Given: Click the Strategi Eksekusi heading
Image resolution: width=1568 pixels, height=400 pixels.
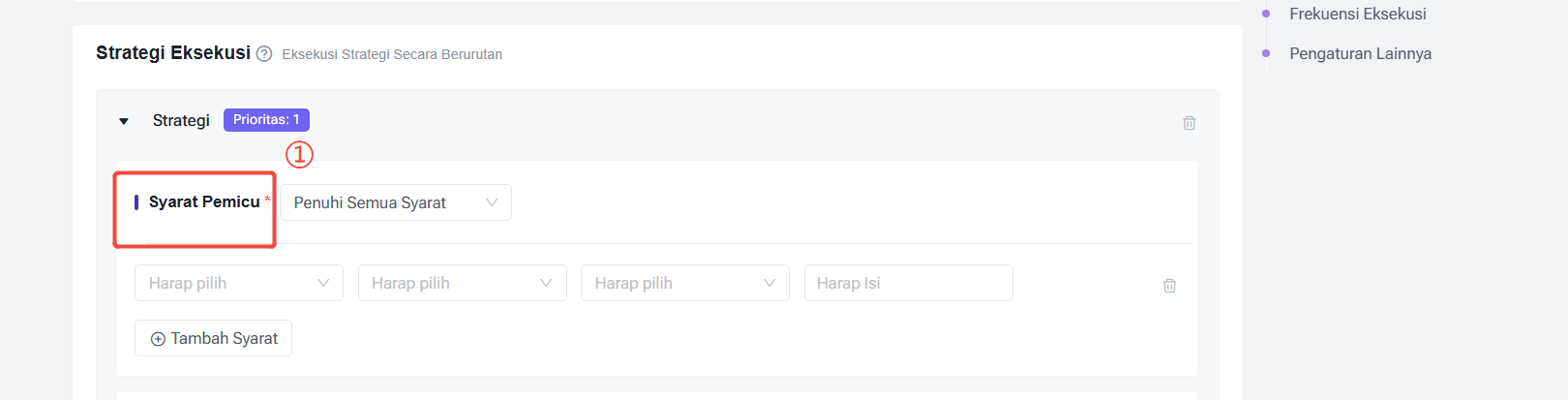Looking at the screenshot, I should [173, 52].
